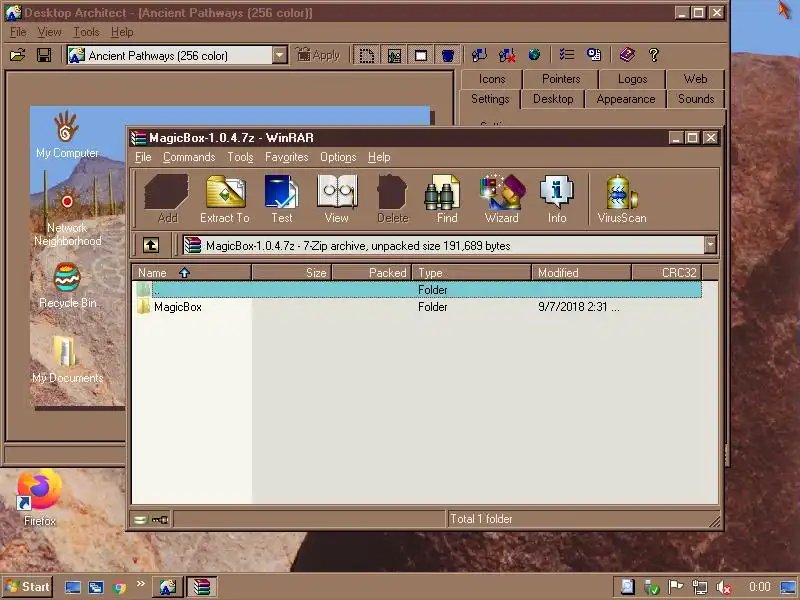Click the red X computers toolbar icon
The width and height of the screenshot is (800, 600).
coord(507,55)
